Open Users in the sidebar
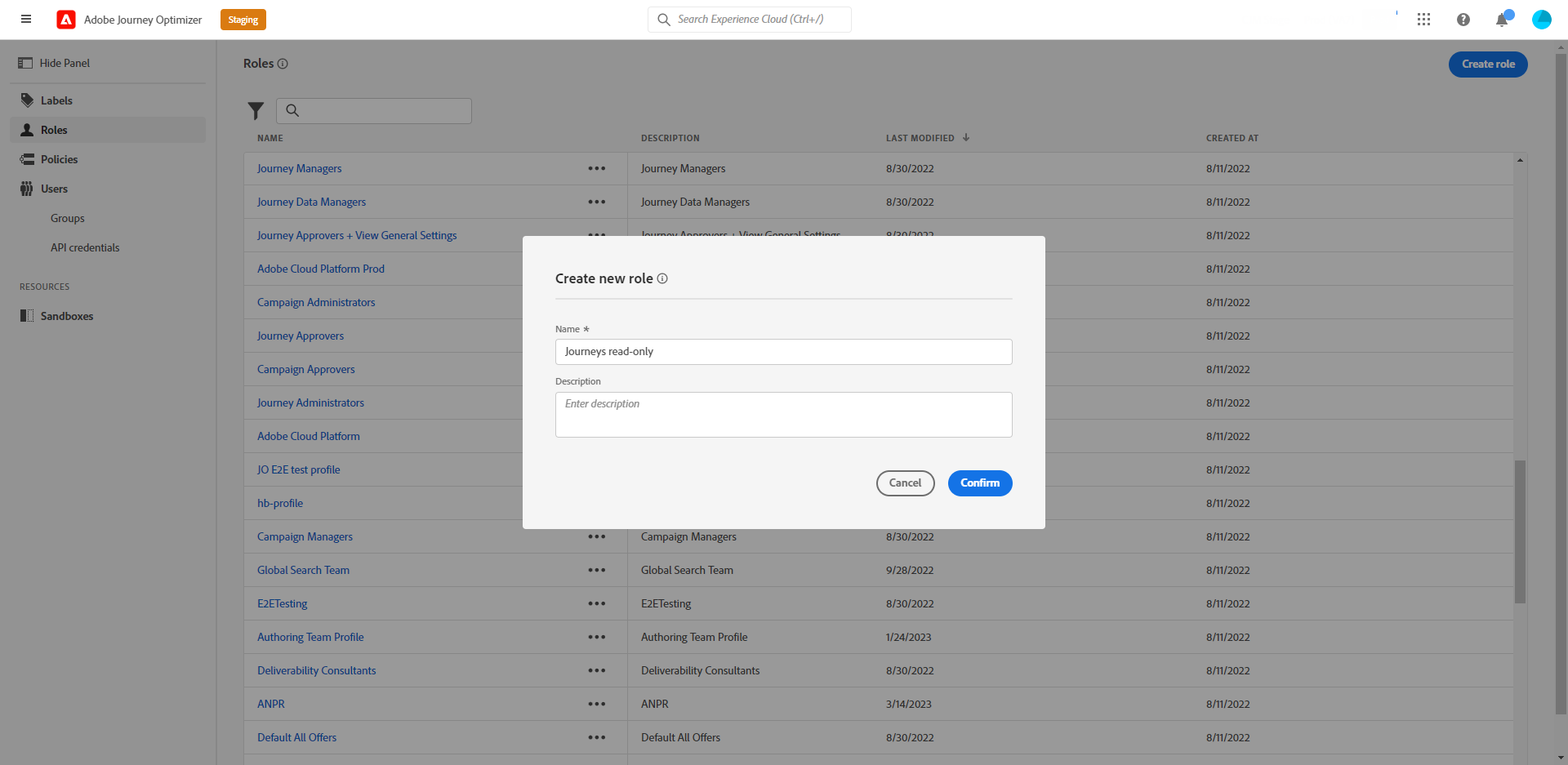The height and width of the screenshot is (765, 1568). click(x=108, y=189)
